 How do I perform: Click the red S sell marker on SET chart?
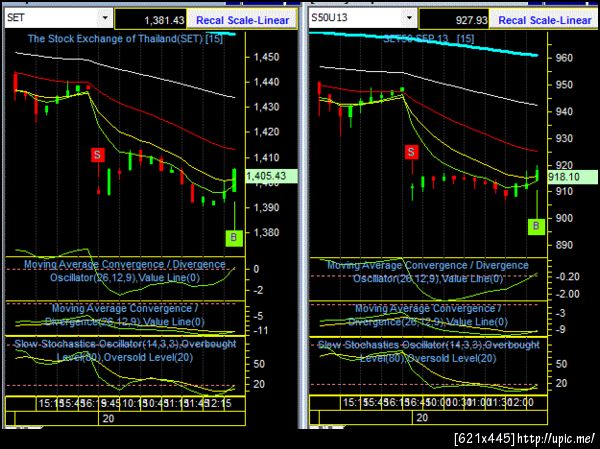point(98,155)
